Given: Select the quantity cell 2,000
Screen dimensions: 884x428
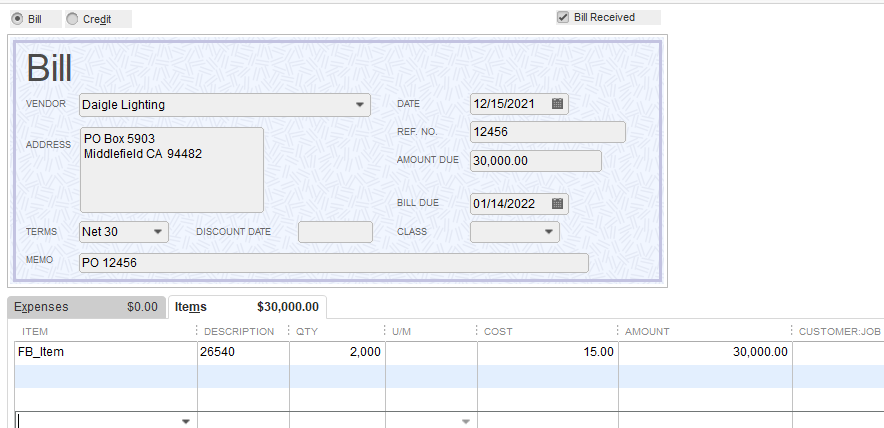Looking at the screenshot, I should 337,352.
